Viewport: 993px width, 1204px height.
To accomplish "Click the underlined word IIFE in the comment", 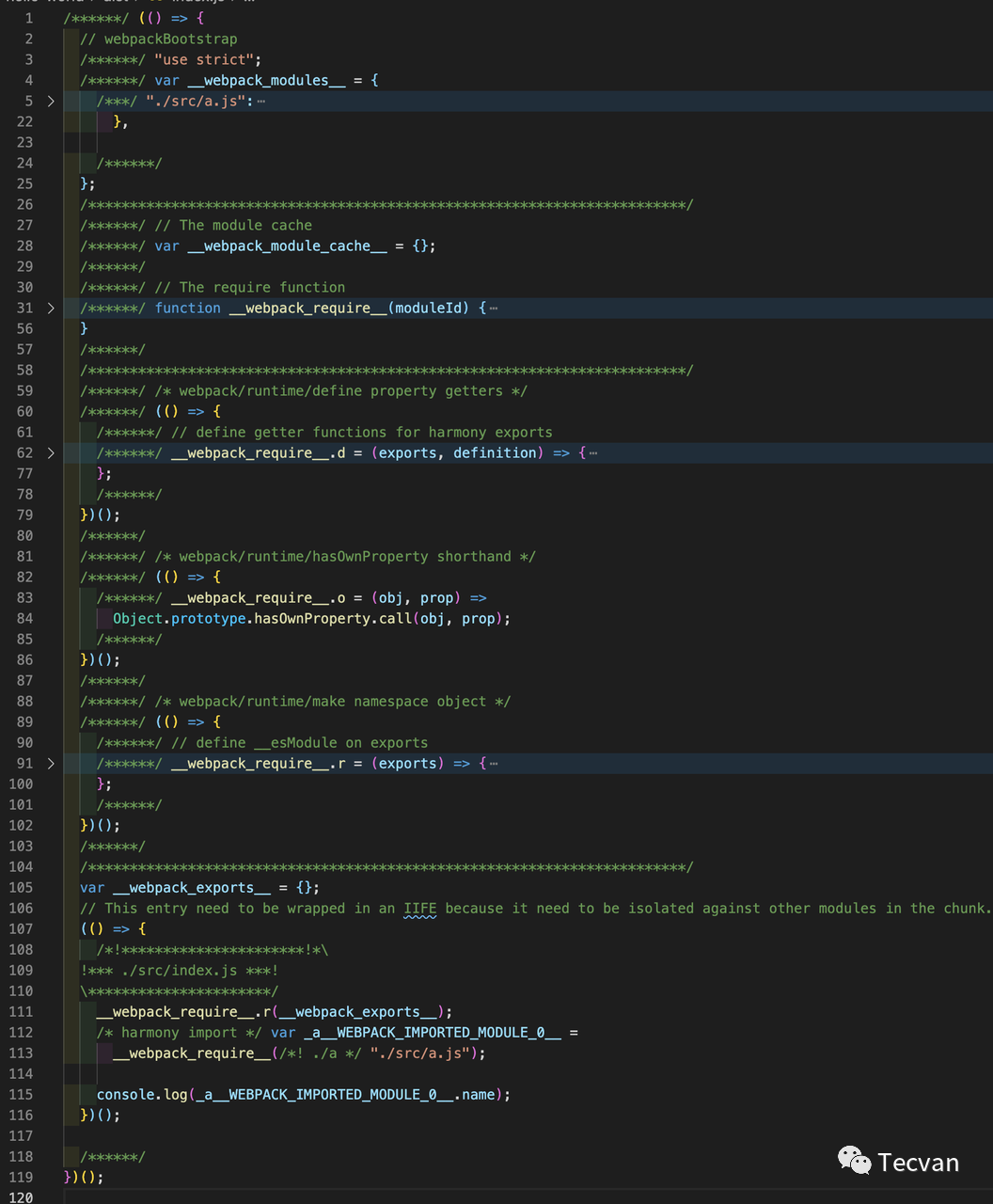I will 420,908.
